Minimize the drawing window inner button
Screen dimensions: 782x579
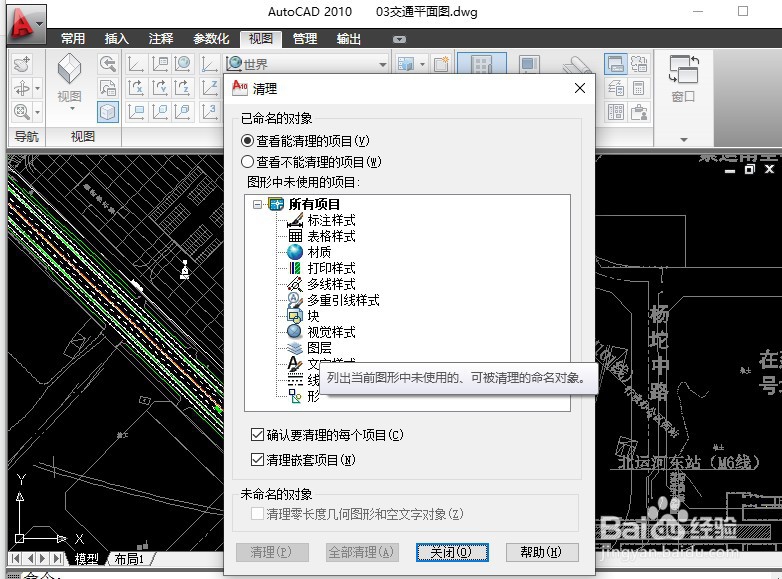click(x=730, y=171)
